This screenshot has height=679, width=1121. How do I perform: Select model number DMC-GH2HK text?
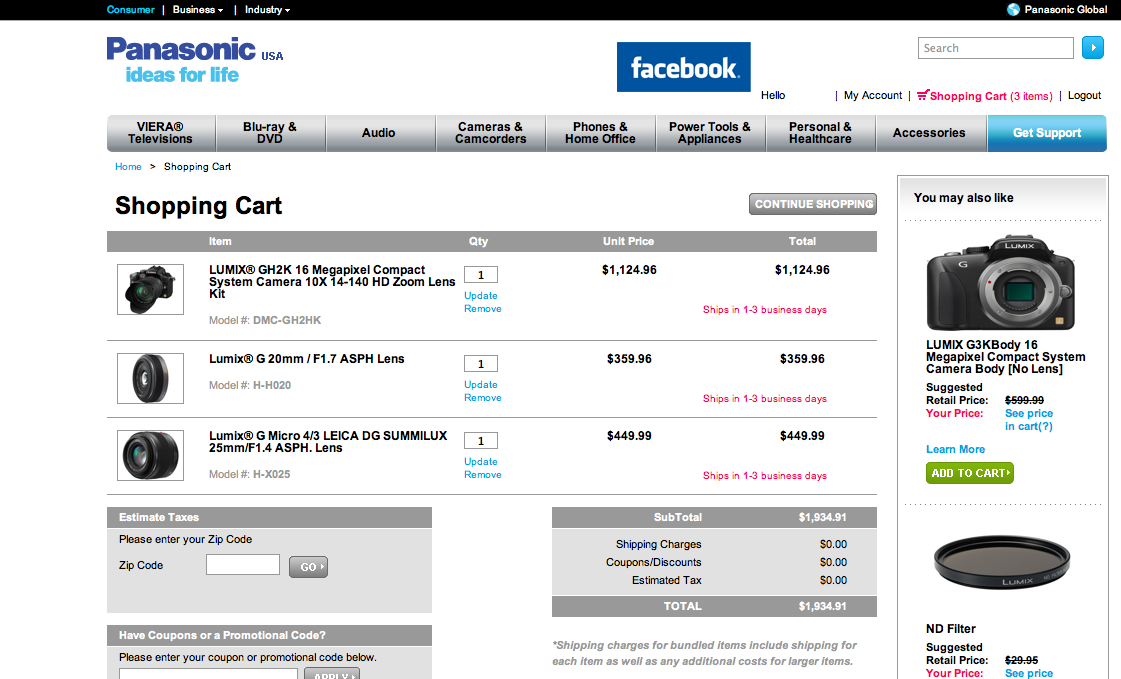(x=287, y=320)
